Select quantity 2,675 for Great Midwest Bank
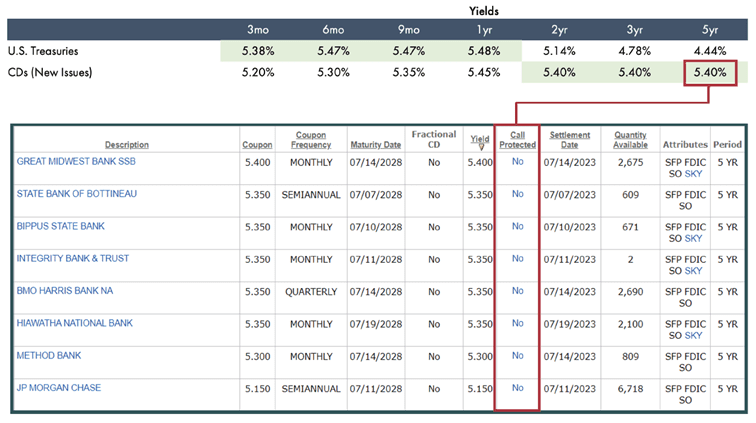The width and height of the screenshot is (756, 423). tap(630, 163)
